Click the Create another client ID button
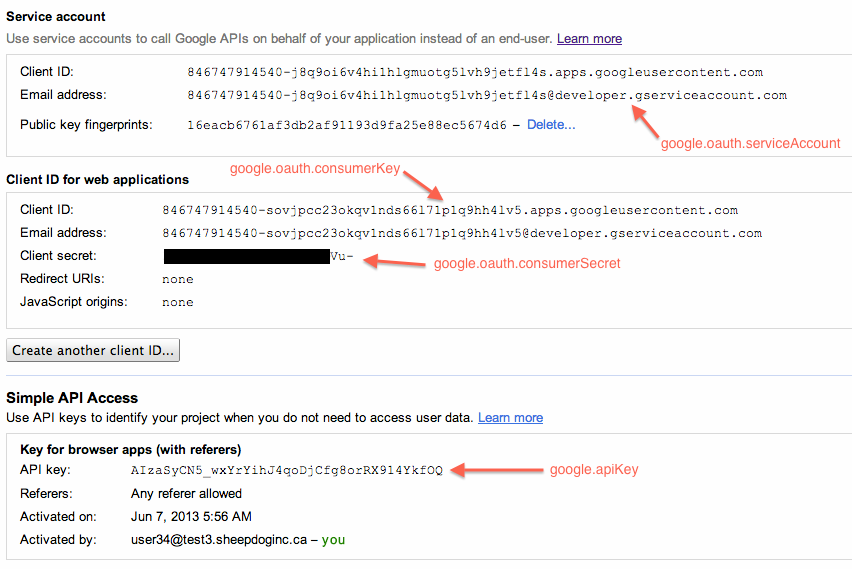 [x=93, y=351]
